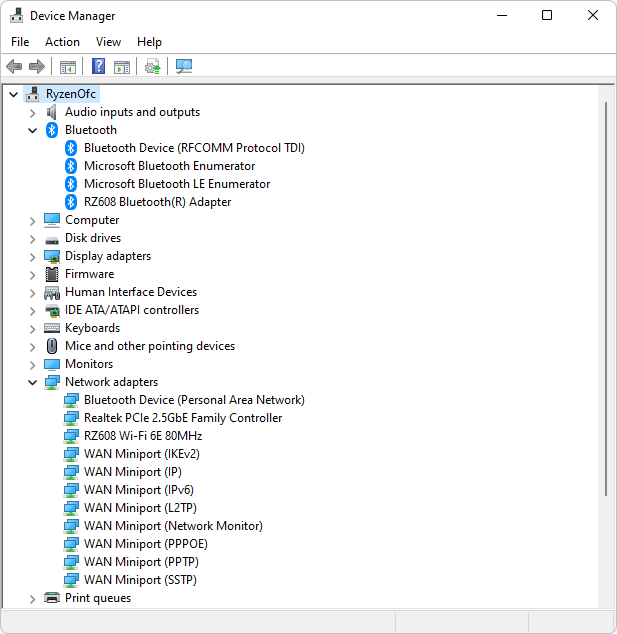Close the Device Manager window

593,15
